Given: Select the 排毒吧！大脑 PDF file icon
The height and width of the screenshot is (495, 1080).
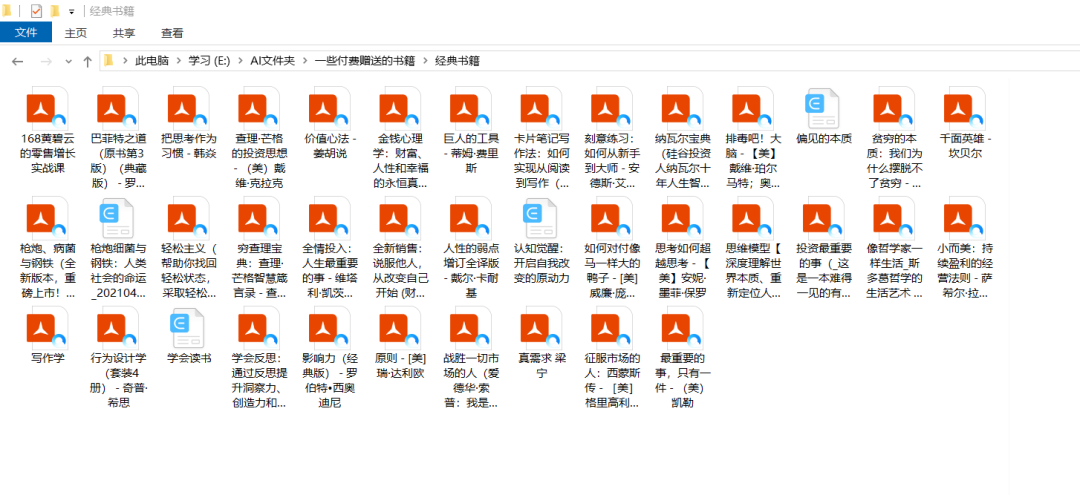Looking at the screenshot, I should pyautogui.click(x=753, y=108).
